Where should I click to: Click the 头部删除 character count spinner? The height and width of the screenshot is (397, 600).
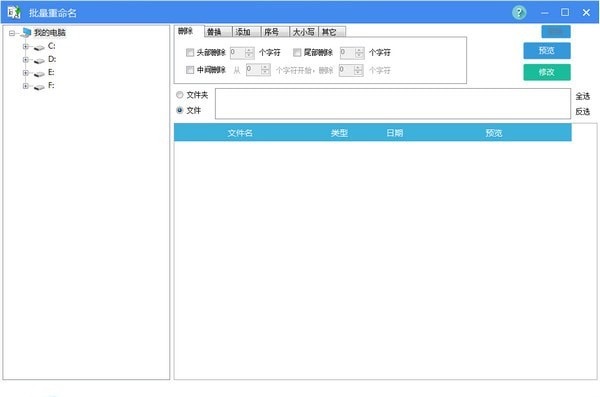242,52
